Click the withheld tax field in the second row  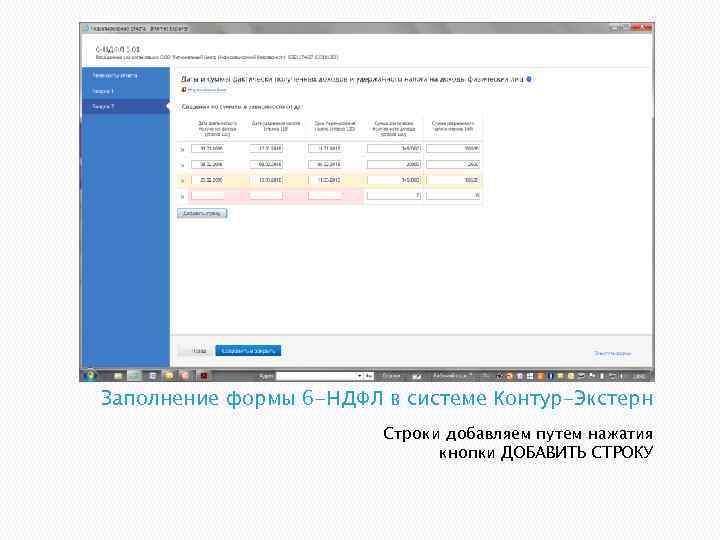[x=453, y=164]
